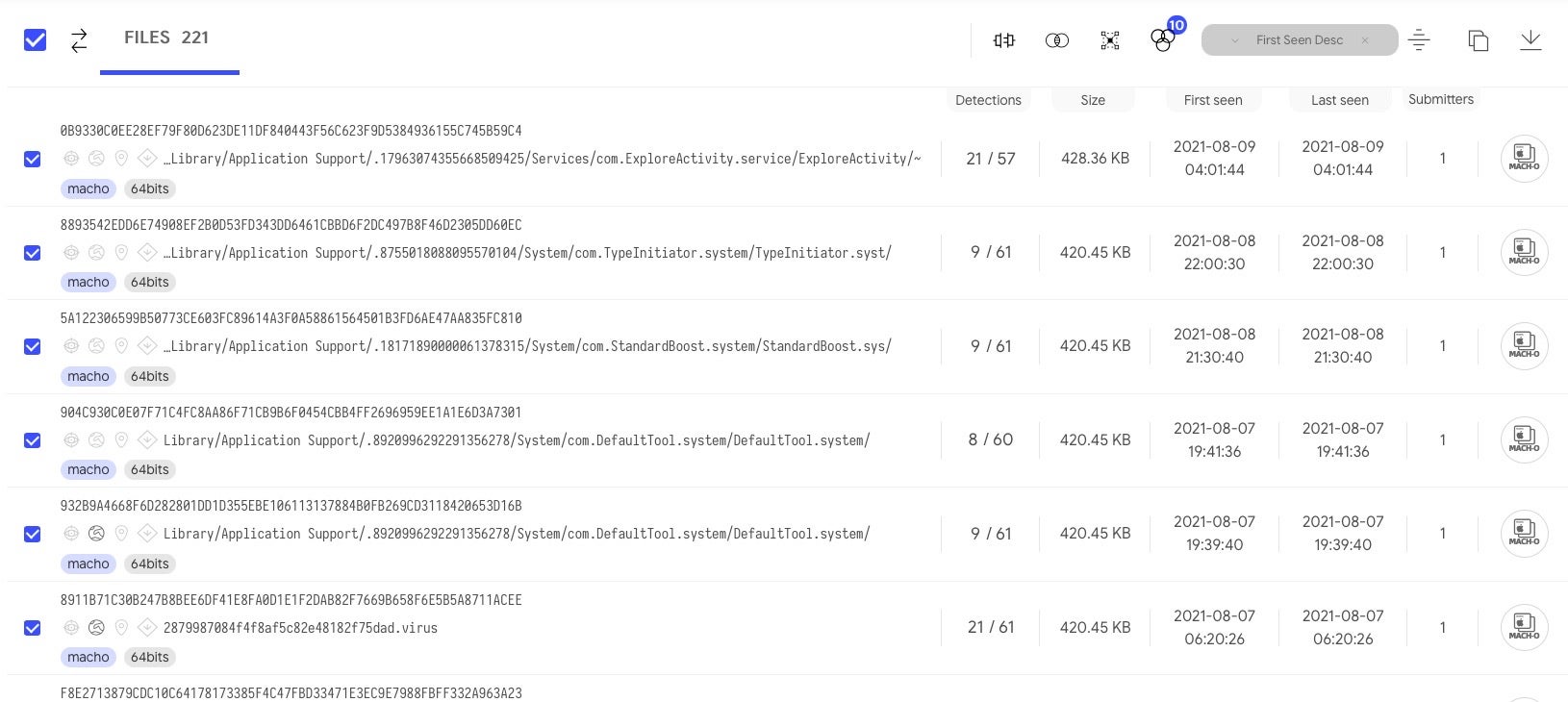Click MACH-O file type icon for ExploreActivity row
Screen dimensions: 1568x702
(x=1524, y=159)
